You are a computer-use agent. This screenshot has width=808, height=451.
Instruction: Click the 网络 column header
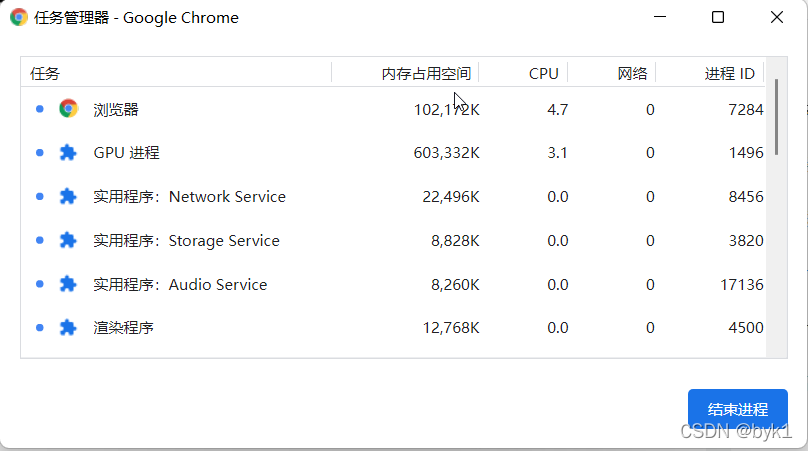tap(632, 74)
